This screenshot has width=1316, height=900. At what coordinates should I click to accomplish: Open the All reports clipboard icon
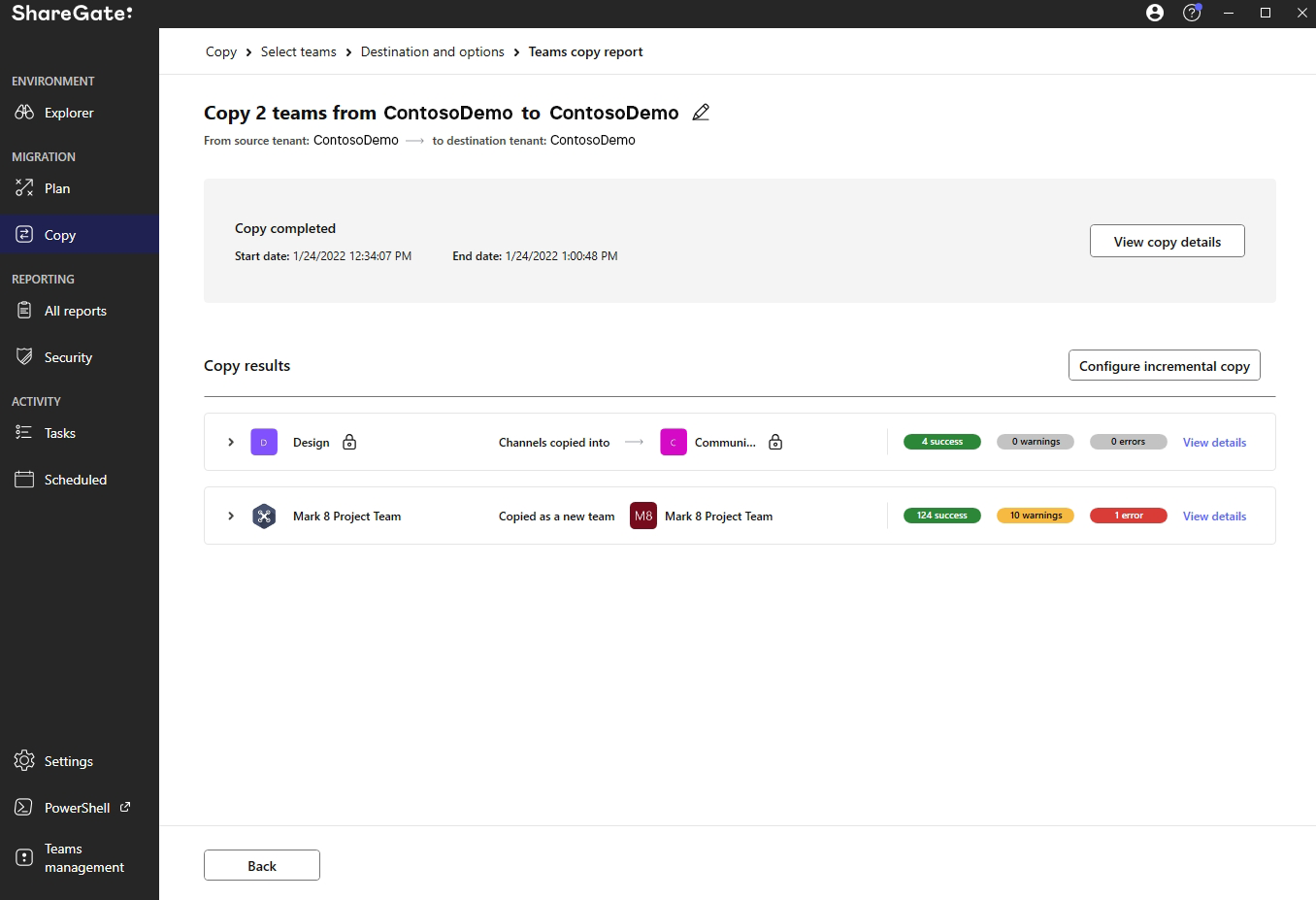(x=24, y=311)
